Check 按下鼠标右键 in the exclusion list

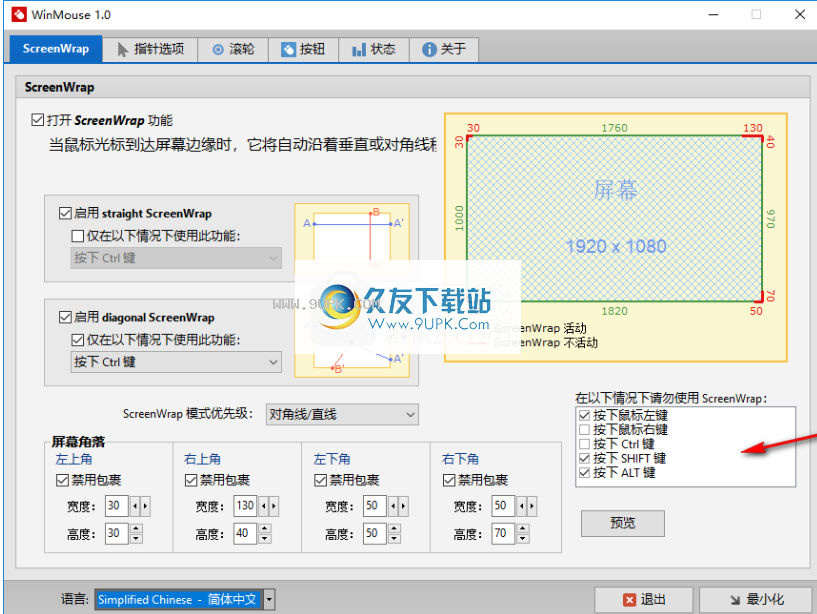pos(584,429)
